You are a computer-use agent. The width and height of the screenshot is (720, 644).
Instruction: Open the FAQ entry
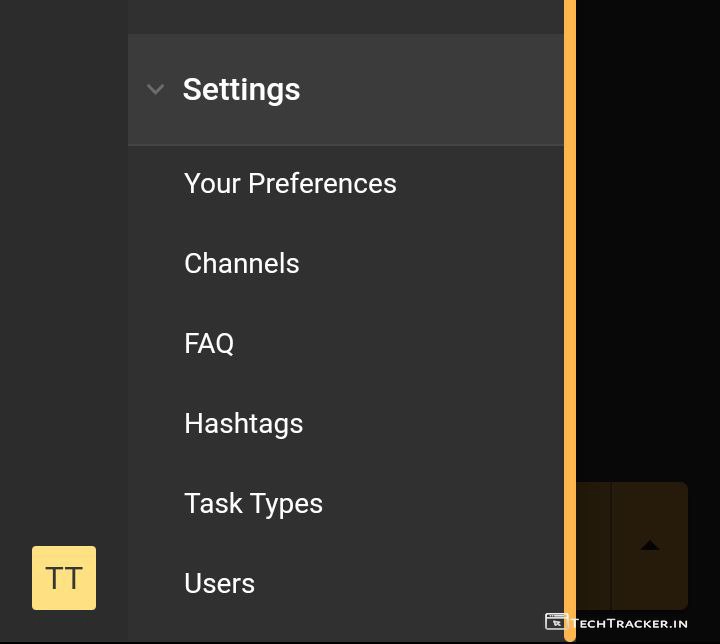tap(209, 343)
